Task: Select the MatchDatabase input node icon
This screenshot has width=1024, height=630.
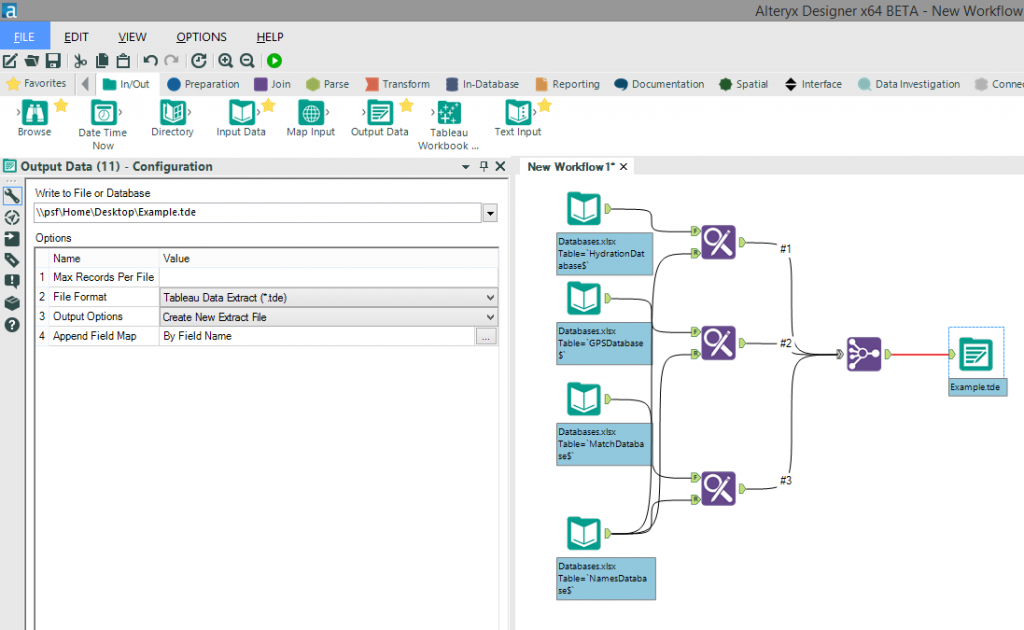Action: coord(583,399)
